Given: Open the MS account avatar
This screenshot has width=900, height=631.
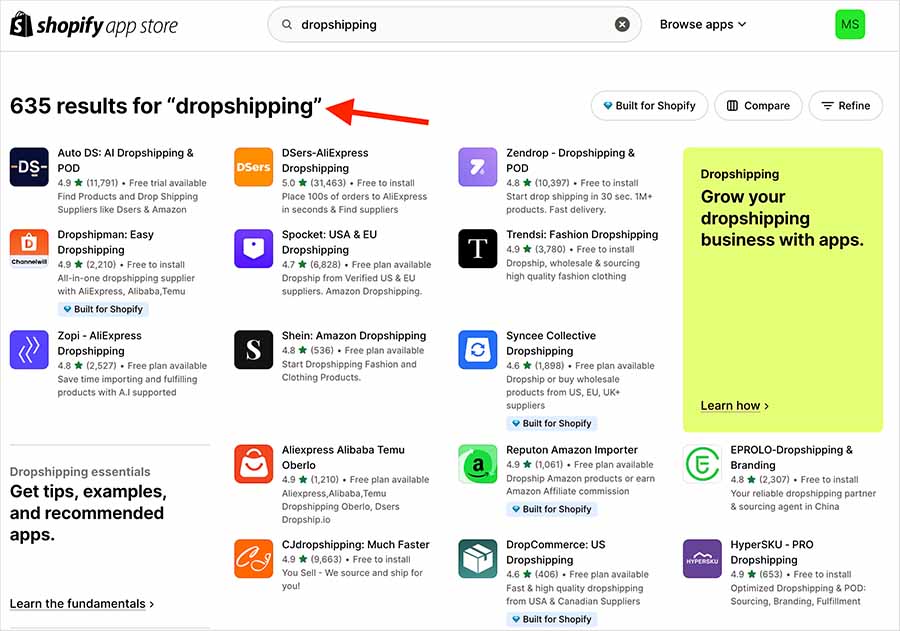Looking at the screenshot, I should tap(849, 24).
